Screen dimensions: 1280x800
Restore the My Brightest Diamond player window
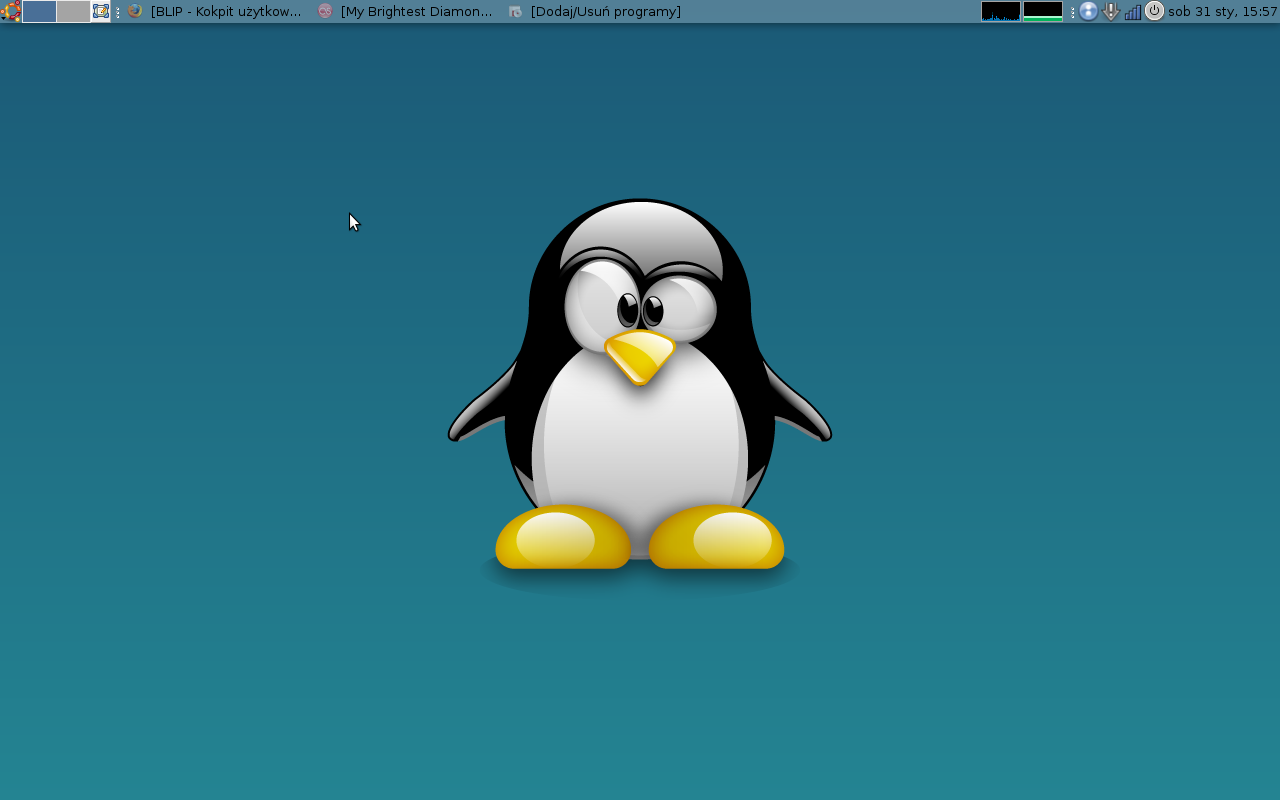pyautogui.click(x=405, y=11)
